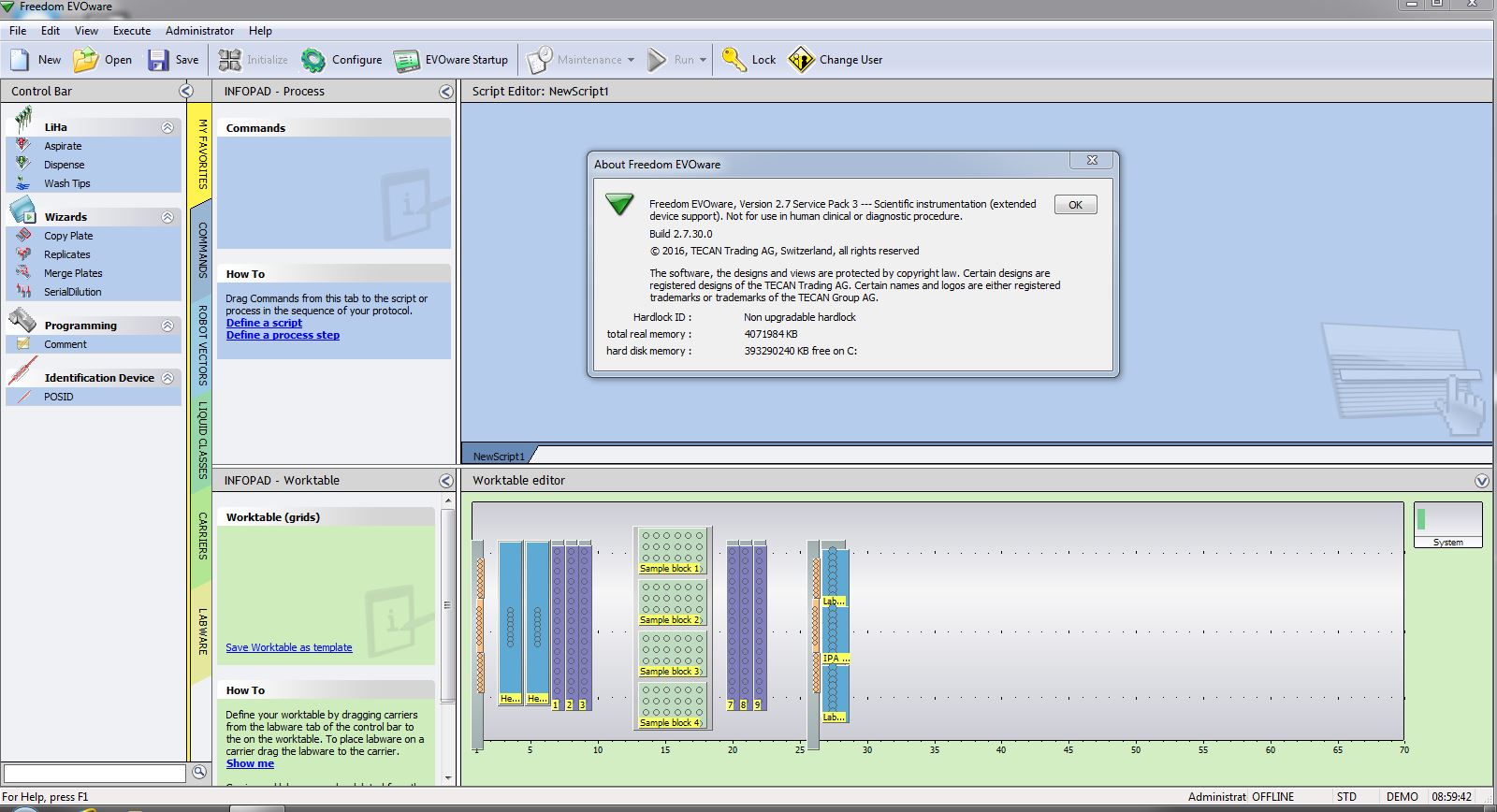This screenshot has width=1497, height=812.
Task: Click the New script toolbar icon
Action: tap(20, 60)
